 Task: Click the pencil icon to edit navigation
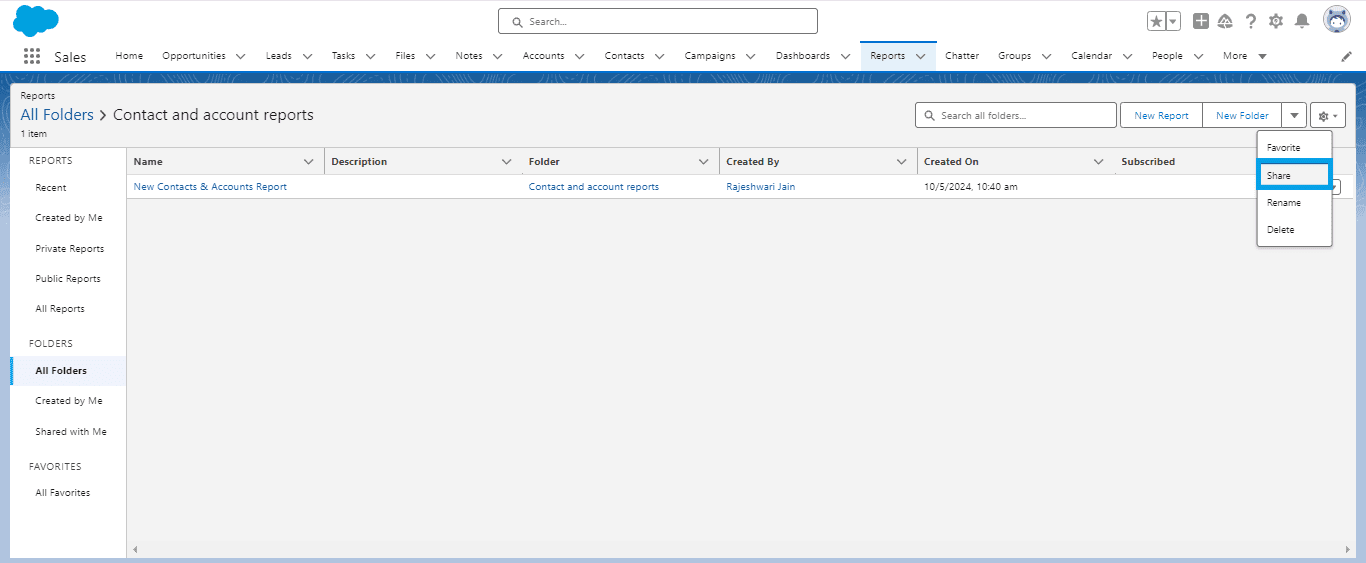pyautogui.click(x=1346, y=57)
